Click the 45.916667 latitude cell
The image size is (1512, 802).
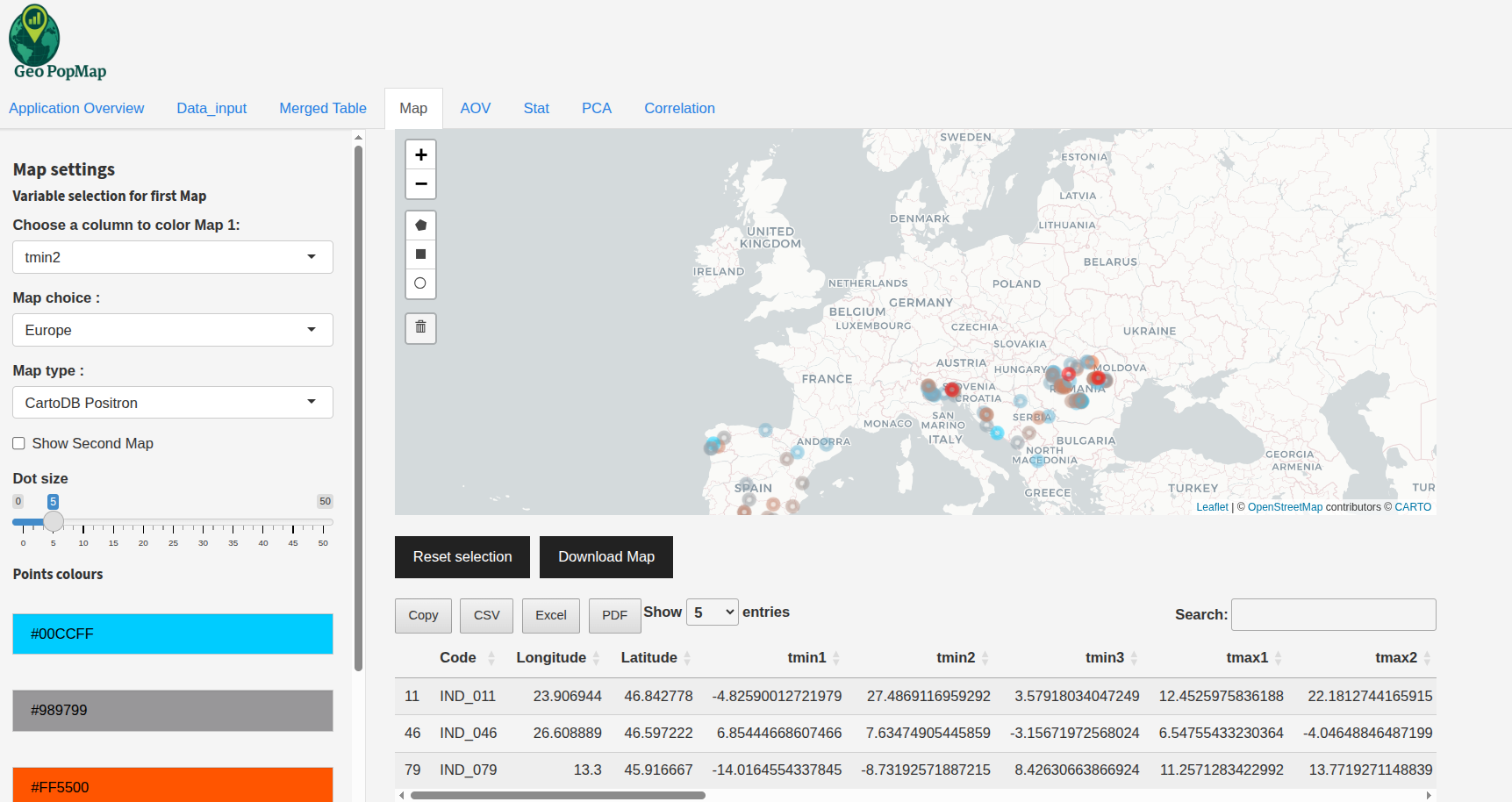tap(658, 770)
